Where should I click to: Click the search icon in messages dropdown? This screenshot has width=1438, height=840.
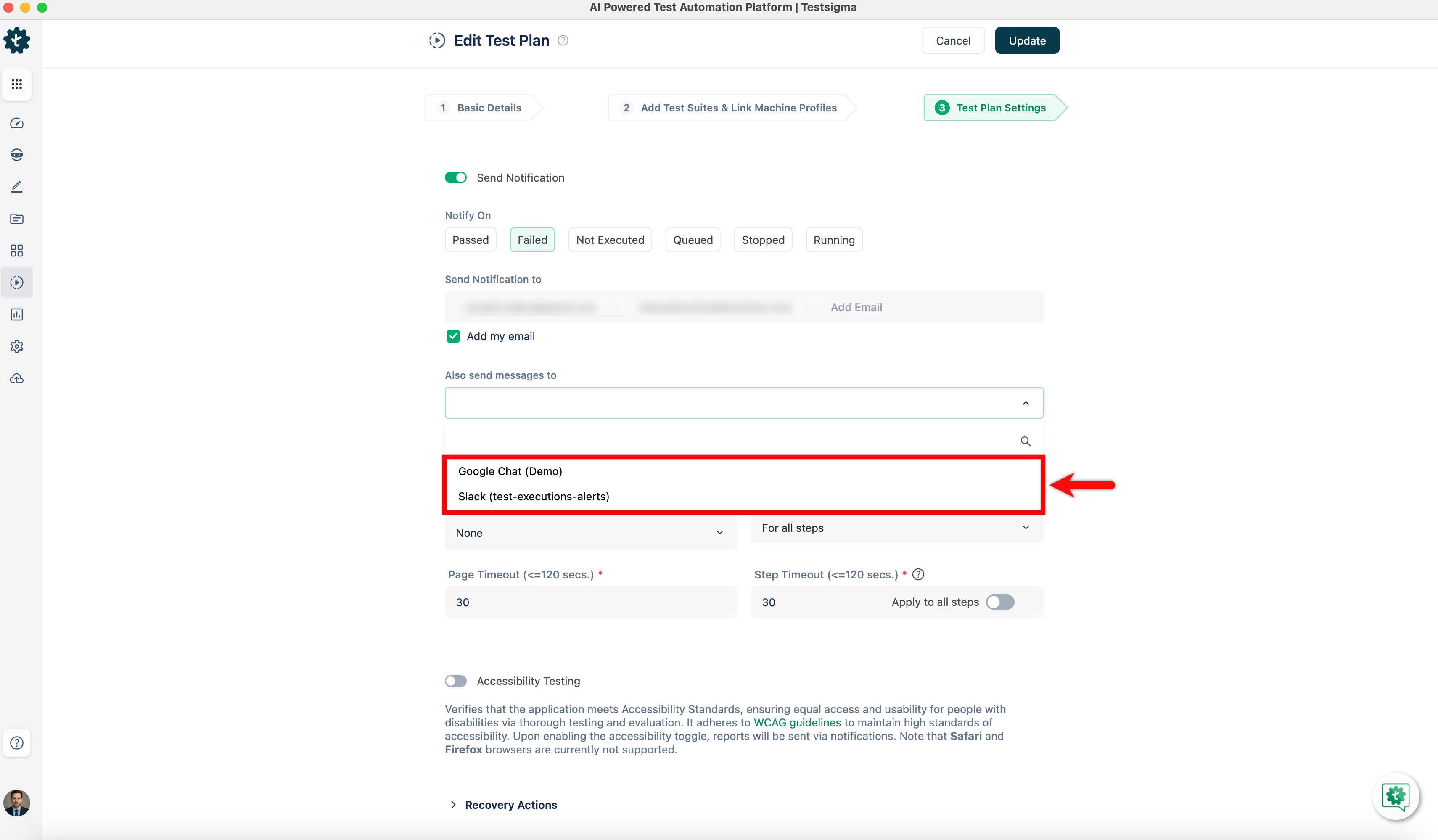(x=1026, y=442)
